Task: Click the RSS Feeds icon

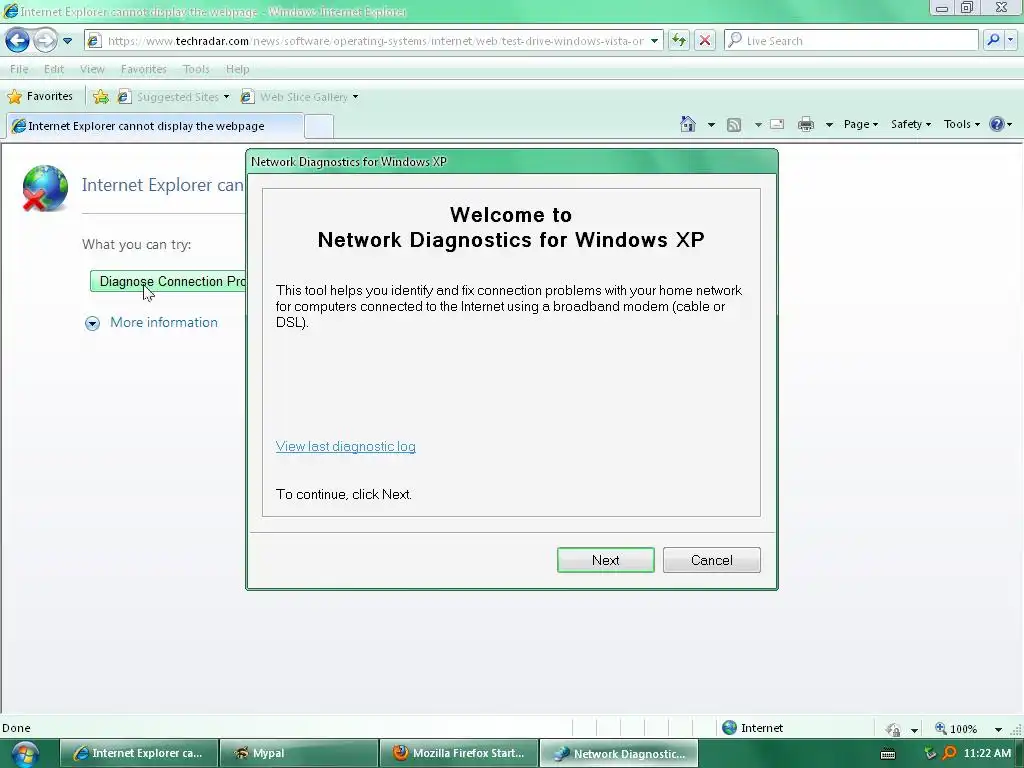Action: point(734,124)
